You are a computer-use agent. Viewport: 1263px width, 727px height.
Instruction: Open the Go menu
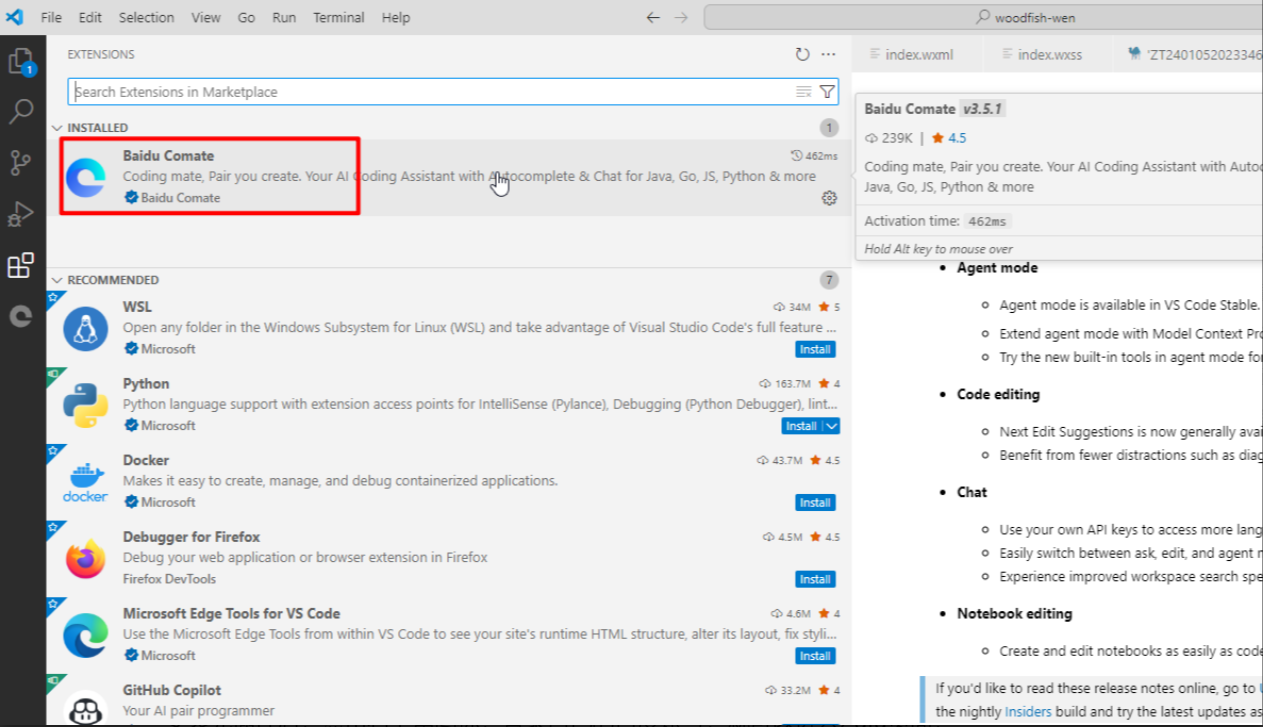coord(247,18)
